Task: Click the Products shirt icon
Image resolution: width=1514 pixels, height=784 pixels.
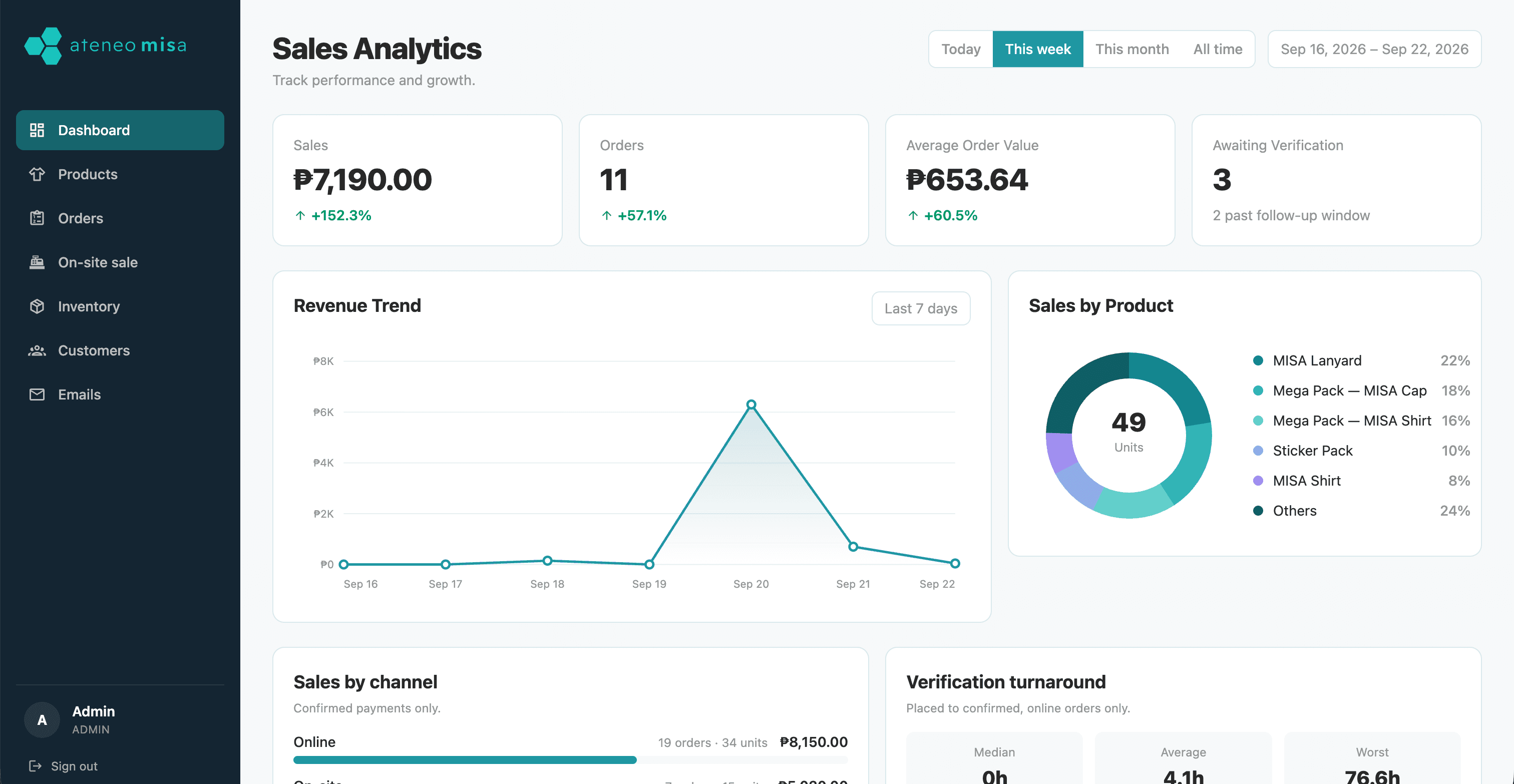Action: tap(37, 174)
